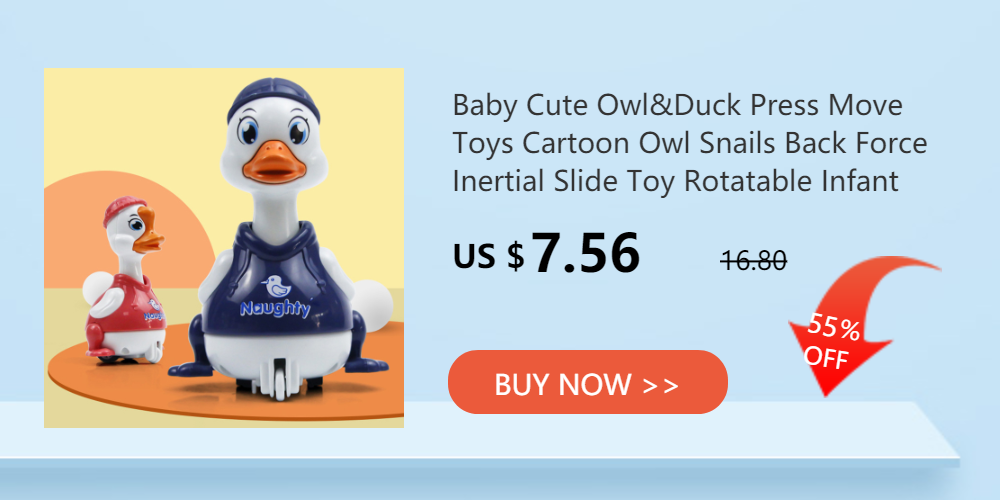The image size is (1000, 500).
Task: Click the orange round platform under ducks
Action: 226,384
